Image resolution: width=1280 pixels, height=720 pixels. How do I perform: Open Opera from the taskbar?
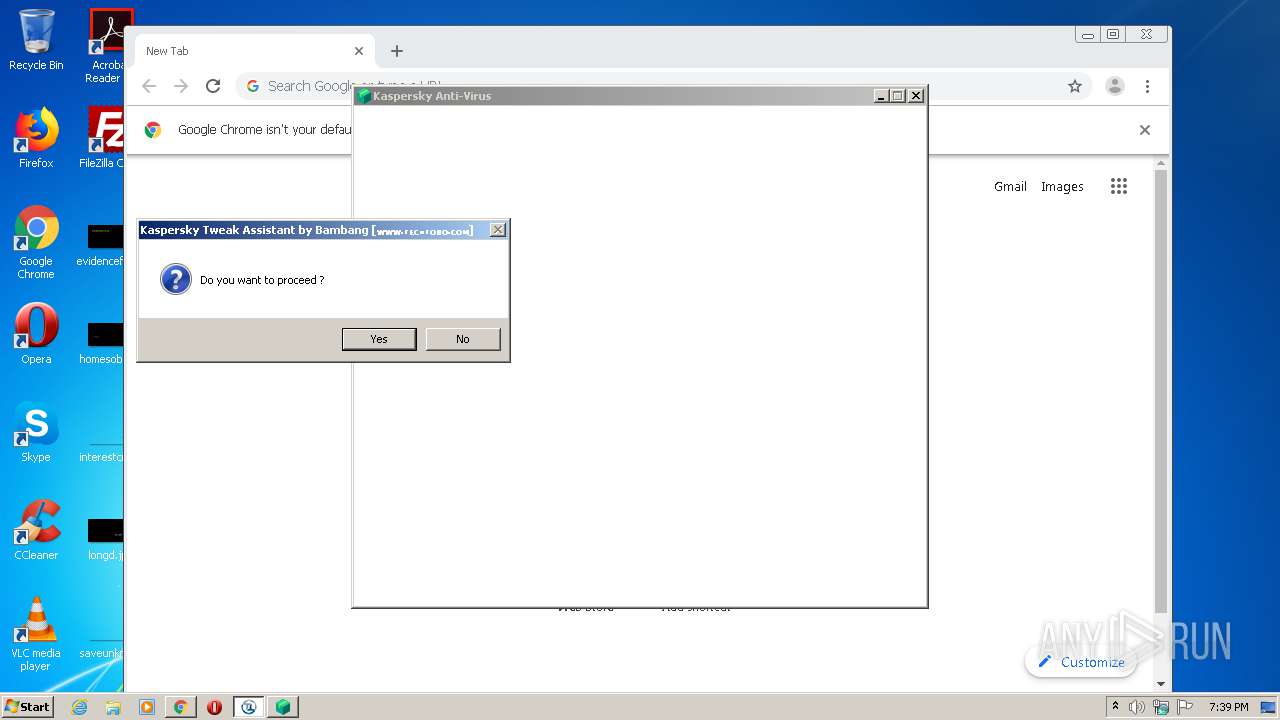(214, 707)
